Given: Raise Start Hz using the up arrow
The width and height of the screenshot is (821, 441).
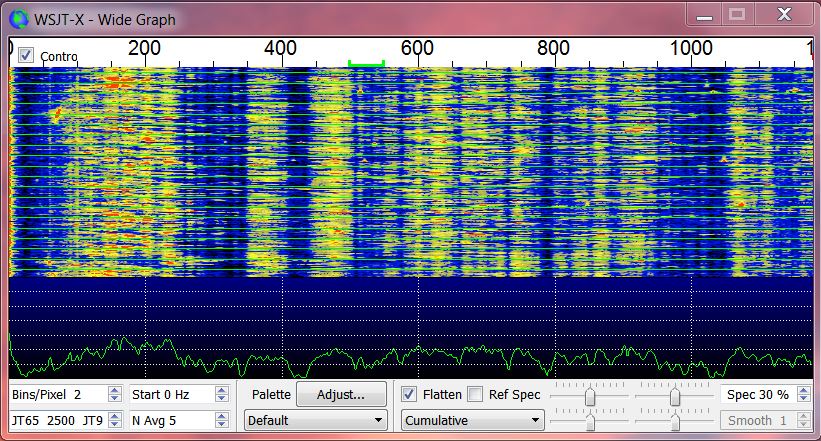Looking at the screenshot, I should (x=222, y=390).
